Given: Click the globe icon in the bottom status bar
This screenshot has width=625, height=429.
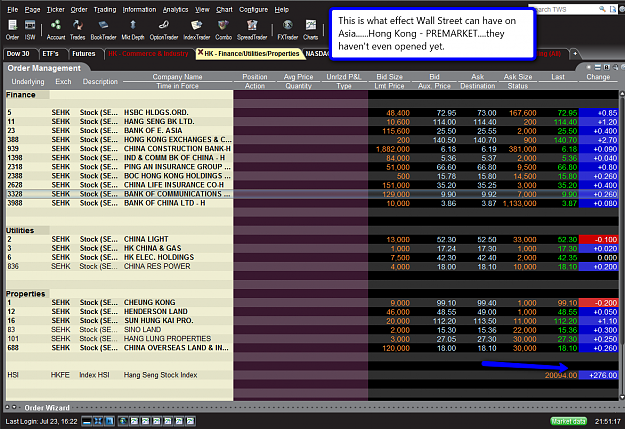Looking at the screenshot, I should click(123, 421).
